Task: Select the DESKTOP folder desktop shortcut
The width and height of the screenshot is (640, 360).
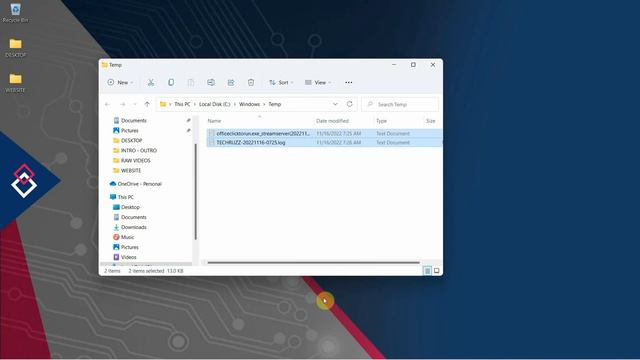Action: 16,48
